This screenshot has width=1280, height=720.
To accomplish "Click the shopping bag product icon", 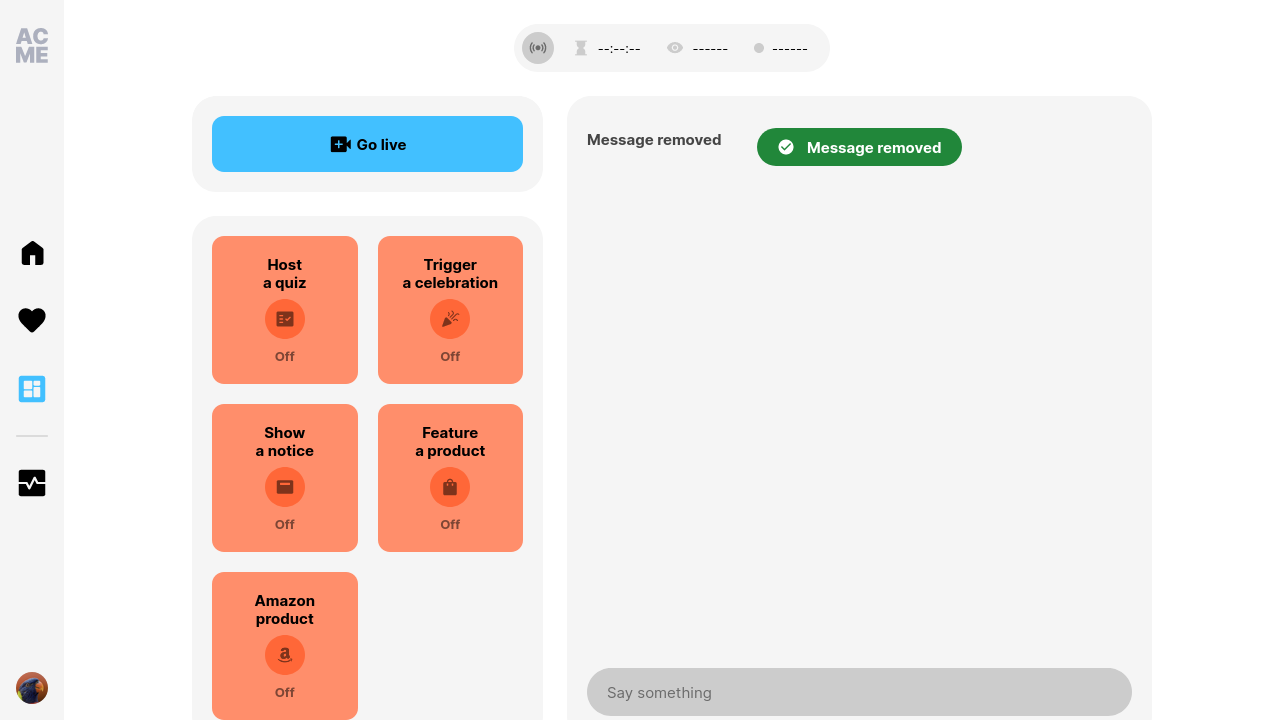I will [450, 487].
